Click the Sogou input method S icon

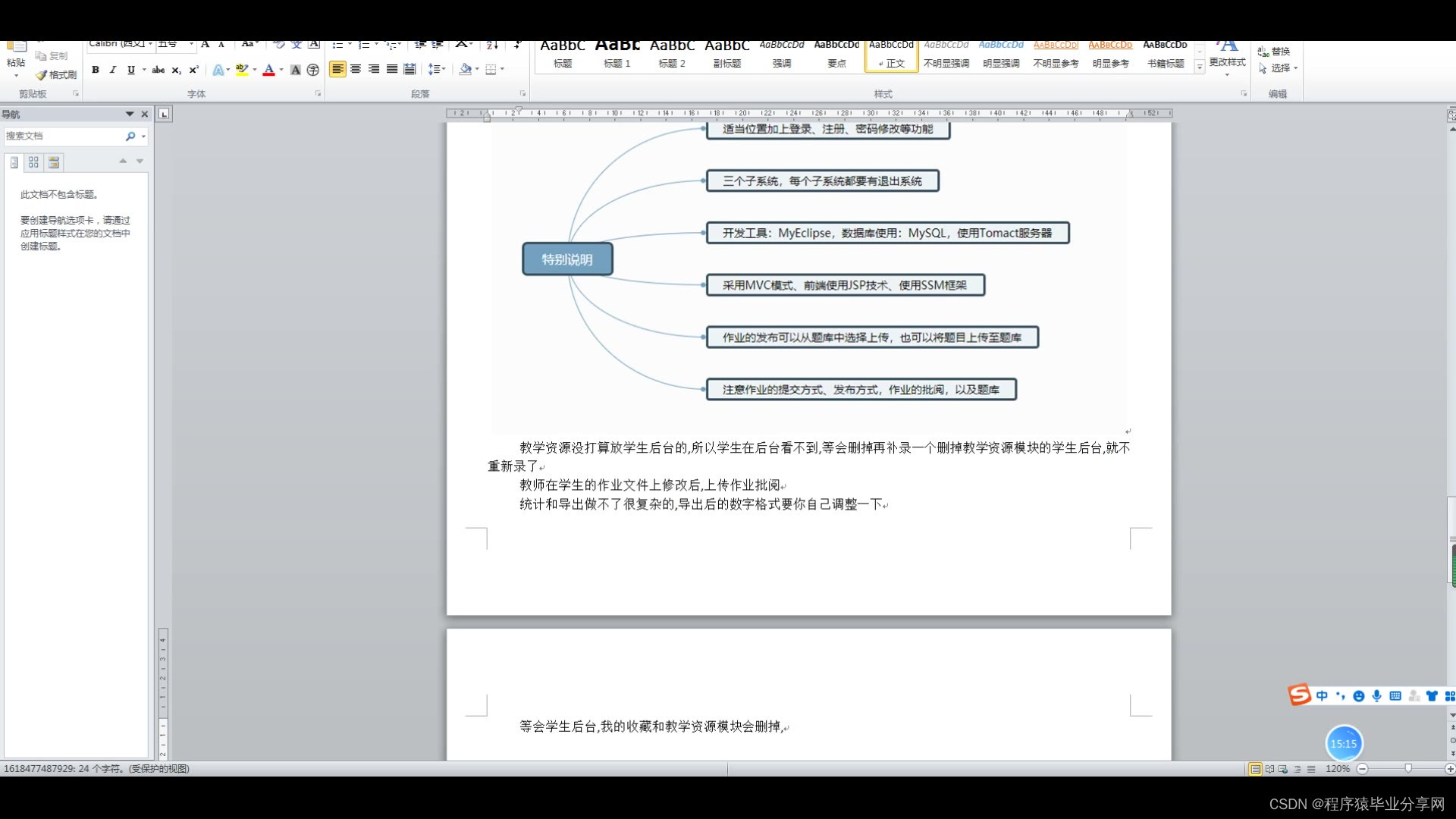click(1299, 695)
